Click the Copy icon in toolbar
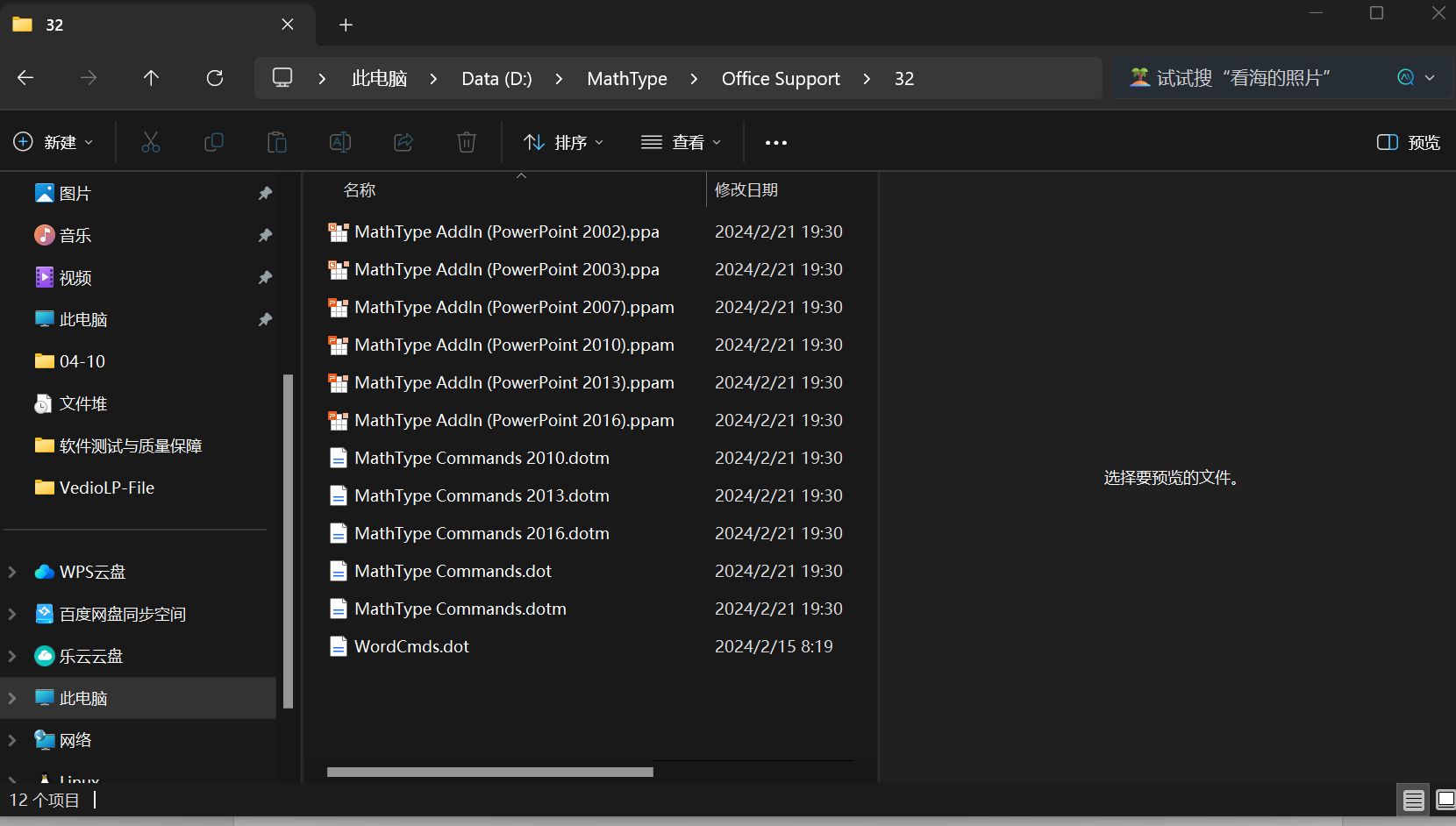Viewport: 1456px width, 826px height. click(214, 142)
